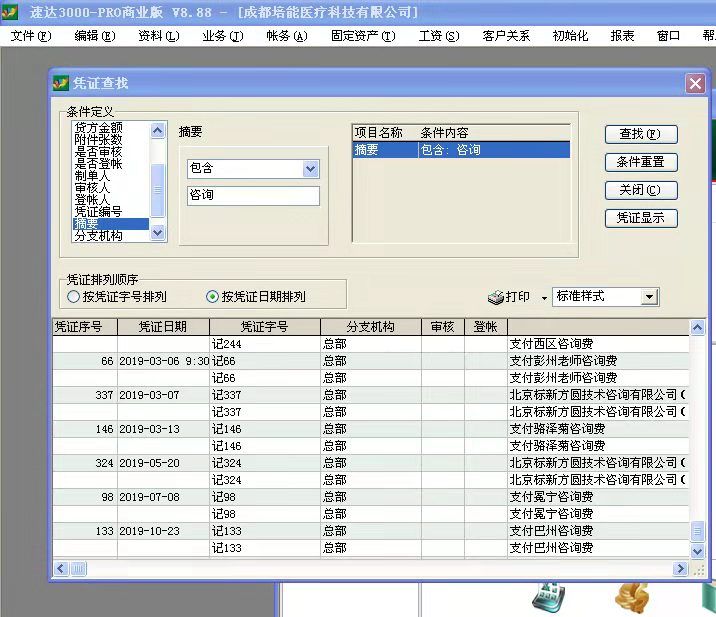Open the 帐务 menu
The height and width of the screenshot is (617, 716).
[286, 36]
